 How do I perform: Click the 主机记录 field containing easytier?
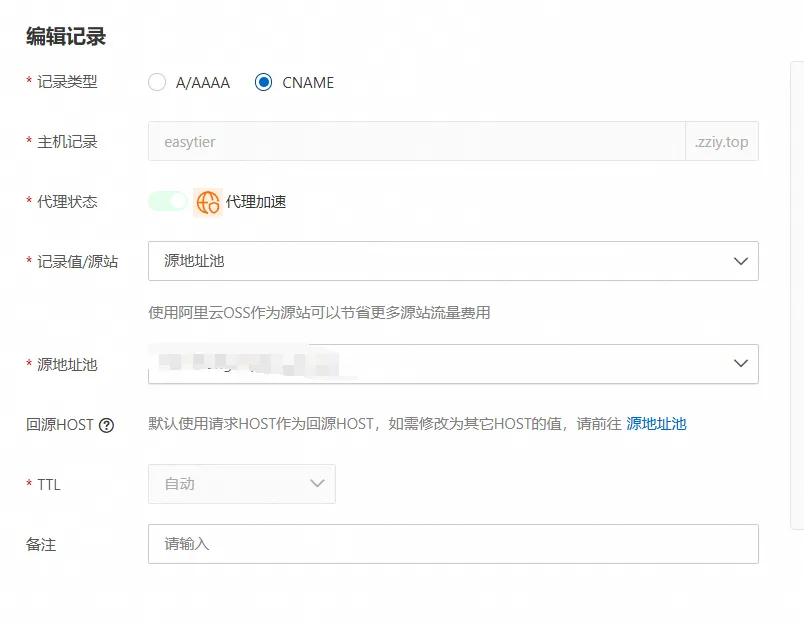(415, 142)
